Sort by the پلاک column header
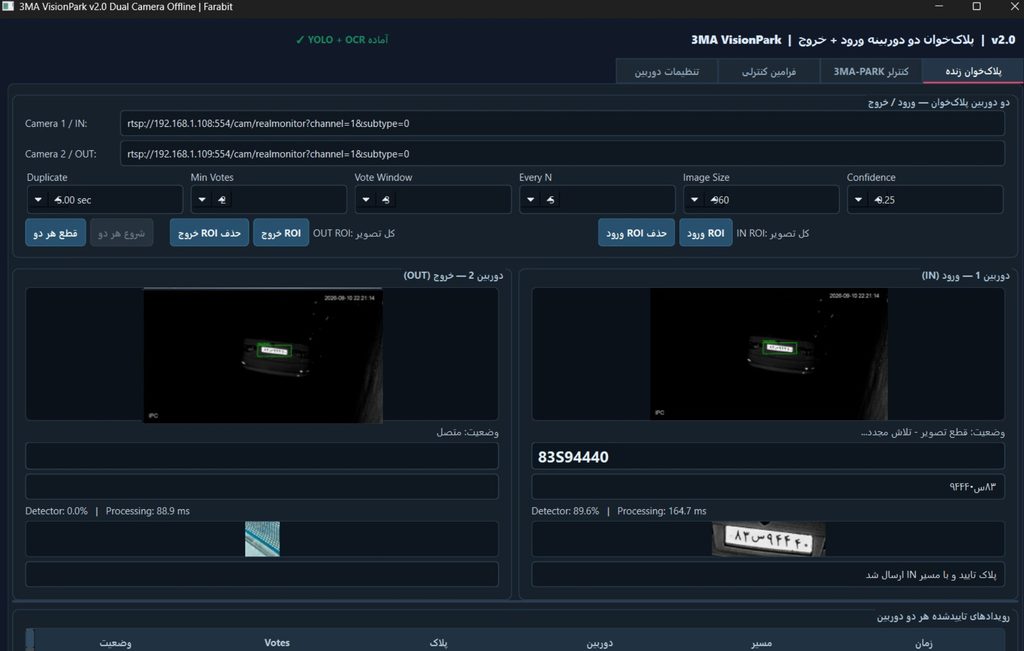Viewport: 1024px width, 651px height. tap(438, 643)
